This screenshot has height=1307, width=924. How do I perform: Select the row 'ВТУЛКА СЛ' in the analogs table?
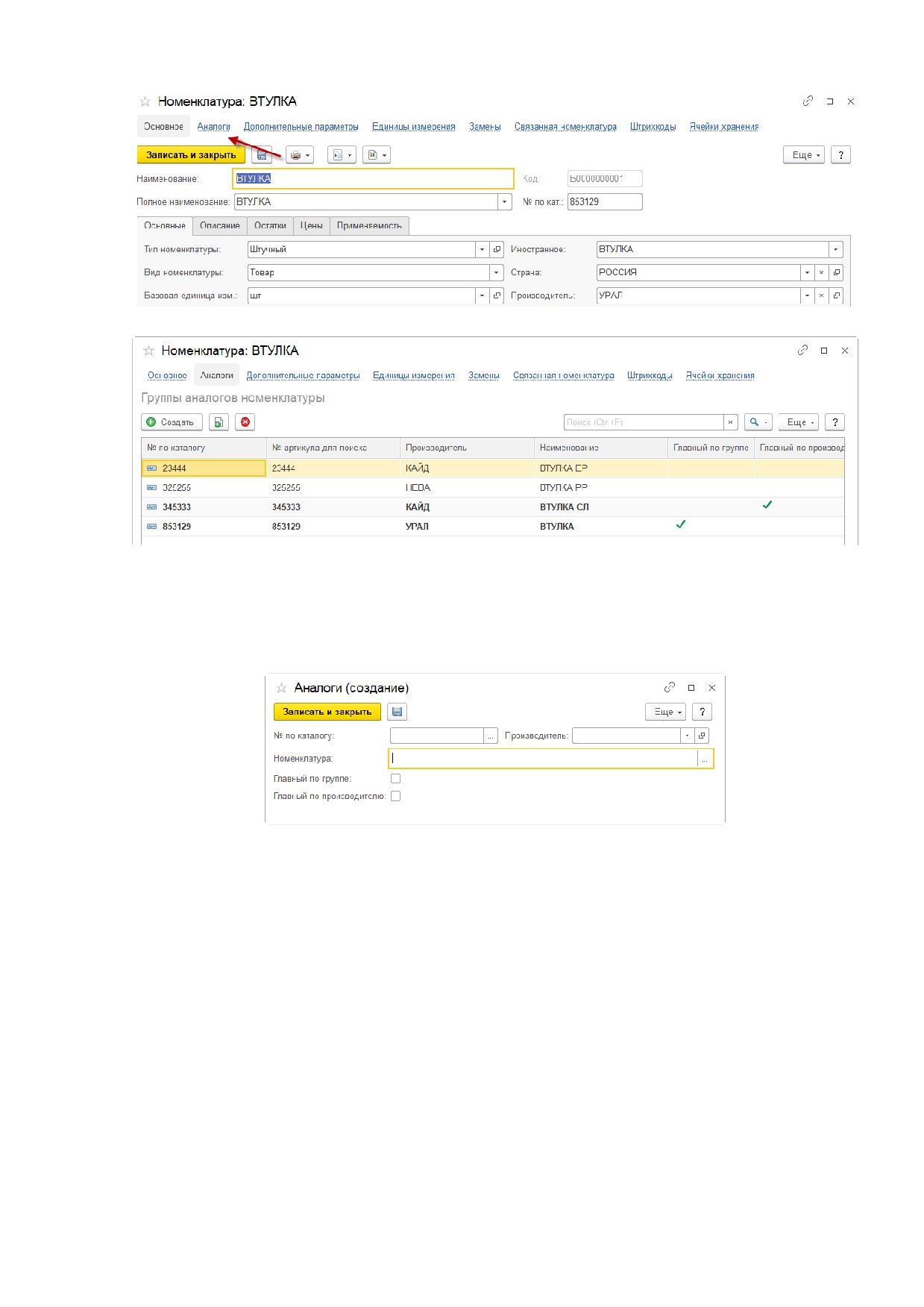(x=492, y=507)
